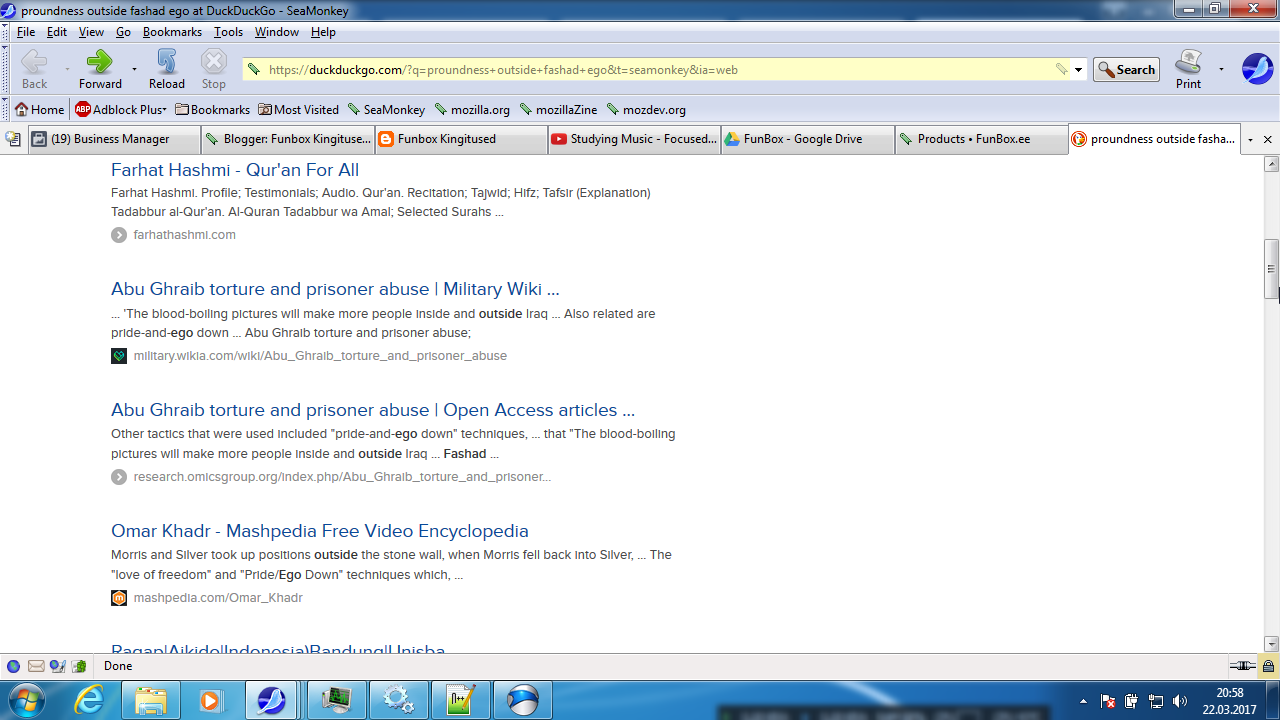Screen dimensions: 1280x720
Task: Expand the URL bar history dropdown
Action: pyautogui.click(x=1079, y=70)
